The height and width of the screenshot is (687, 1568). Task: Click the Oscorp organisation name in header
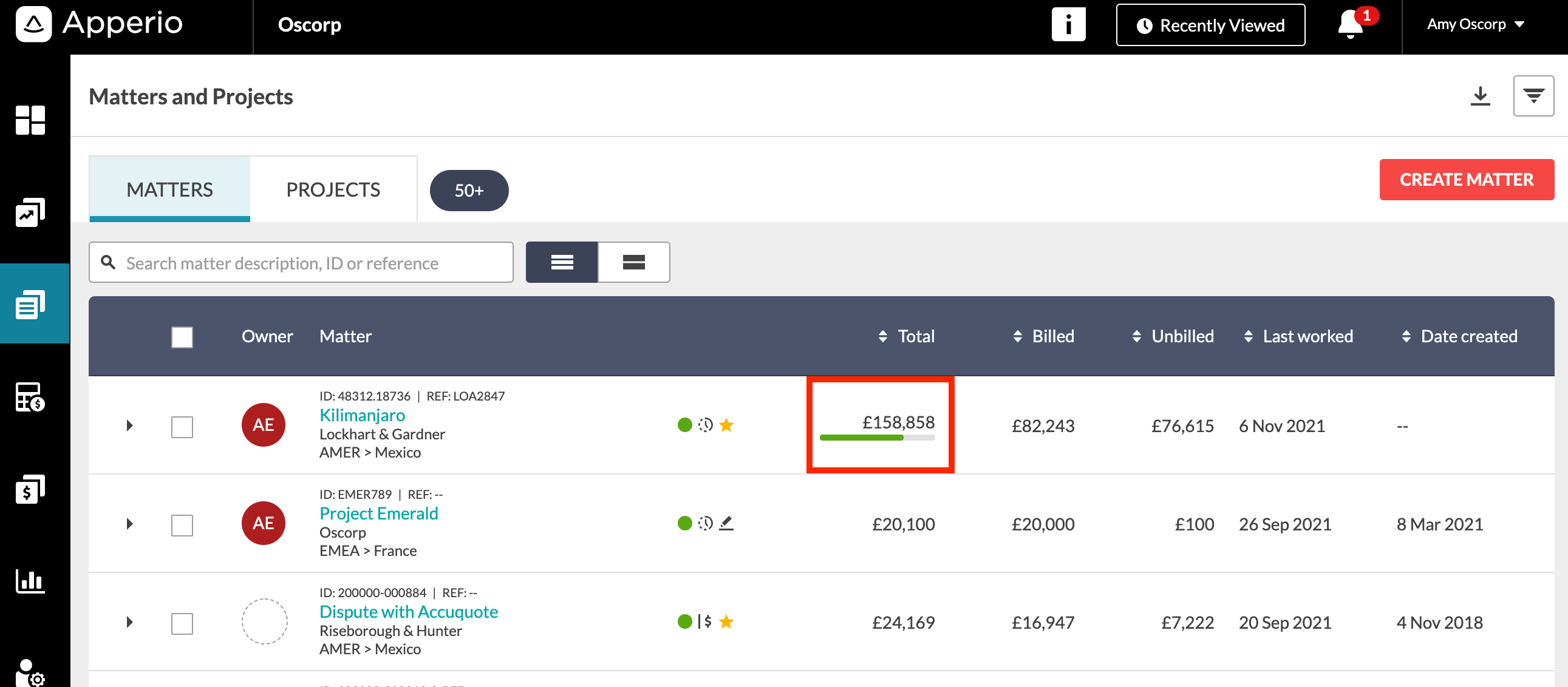309,25
